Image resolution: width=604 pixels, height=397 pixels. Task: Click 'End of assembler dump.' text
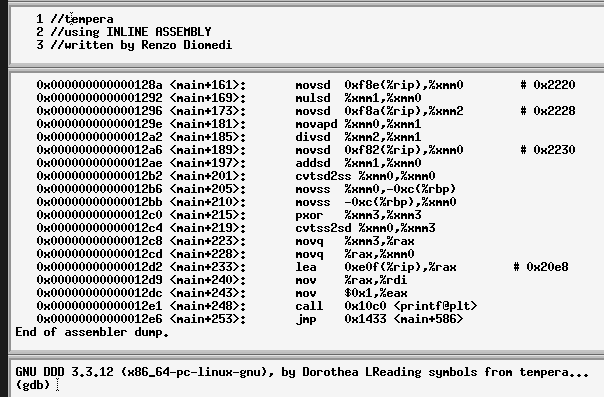(92, 332)
